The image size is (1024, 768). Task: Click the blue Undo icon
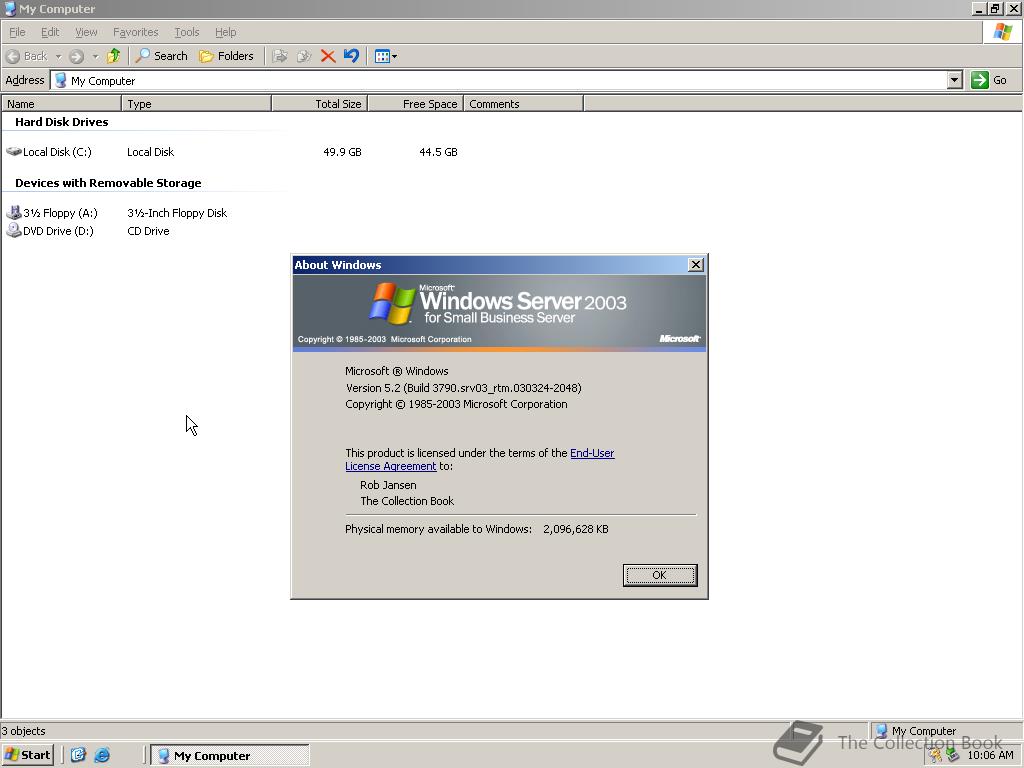tap(351, 56)
